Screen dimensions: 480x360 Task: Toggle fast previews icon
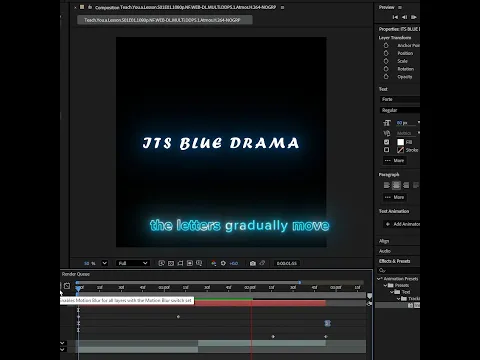click(162, 263)
